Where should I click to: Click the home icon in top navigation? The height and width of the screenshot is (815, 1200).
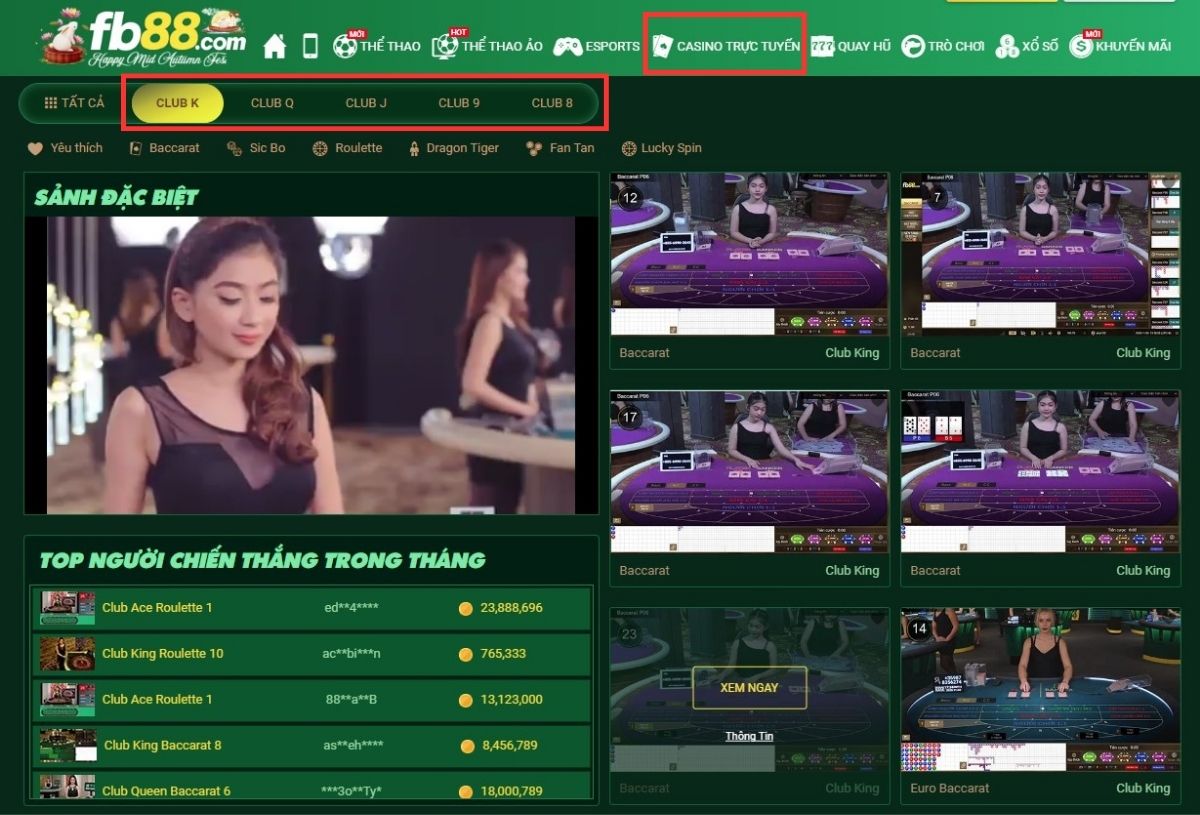click(274, 46)
